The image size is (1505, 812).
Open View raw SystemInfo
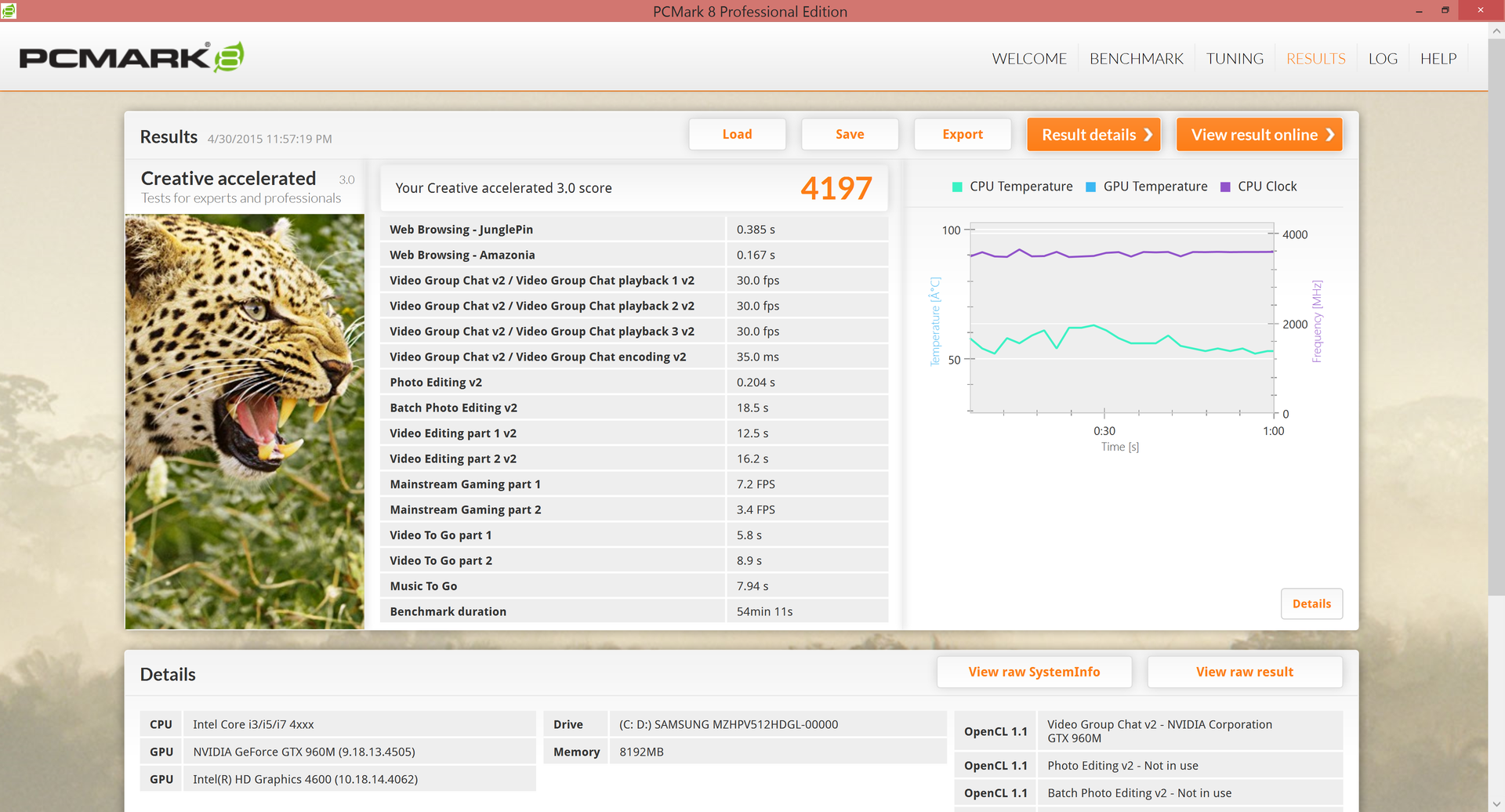tap(1034, 672)
